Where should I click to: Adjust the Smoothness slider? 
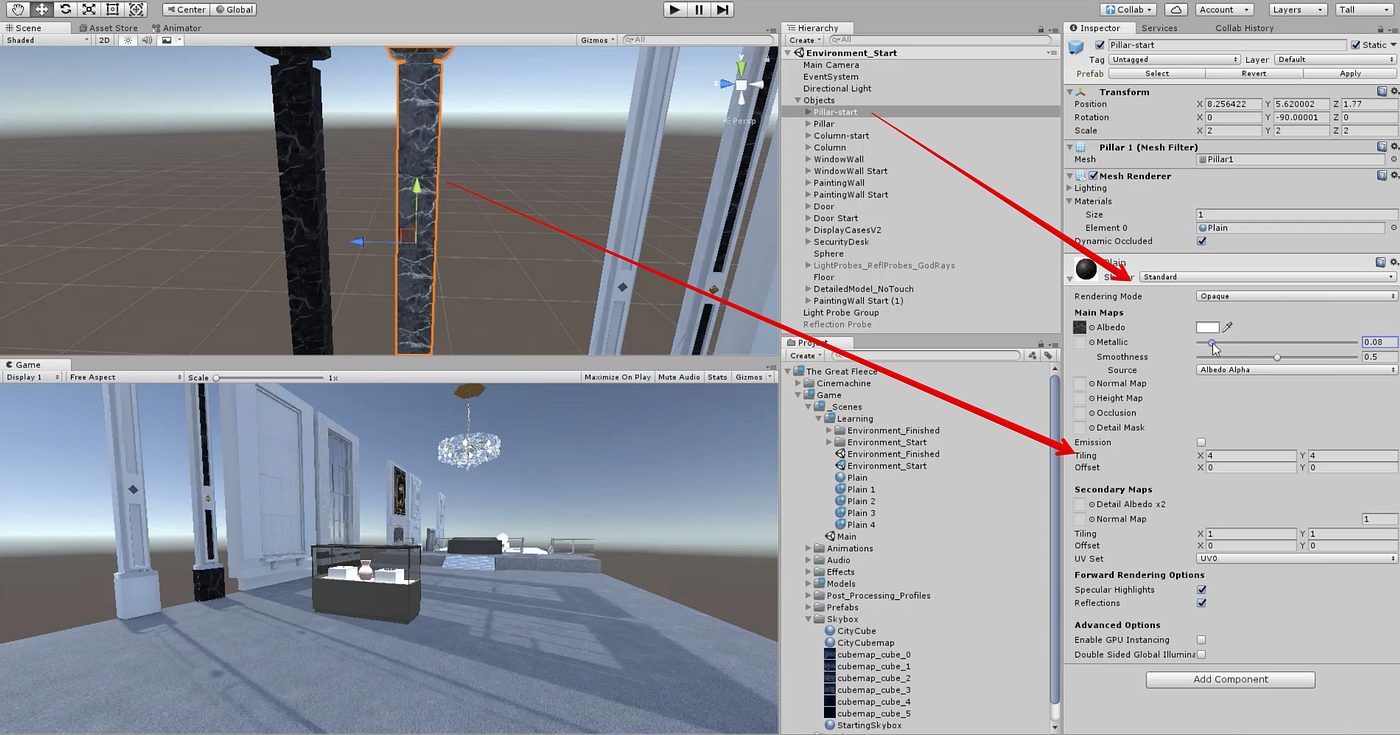[x=1276, y=357]
